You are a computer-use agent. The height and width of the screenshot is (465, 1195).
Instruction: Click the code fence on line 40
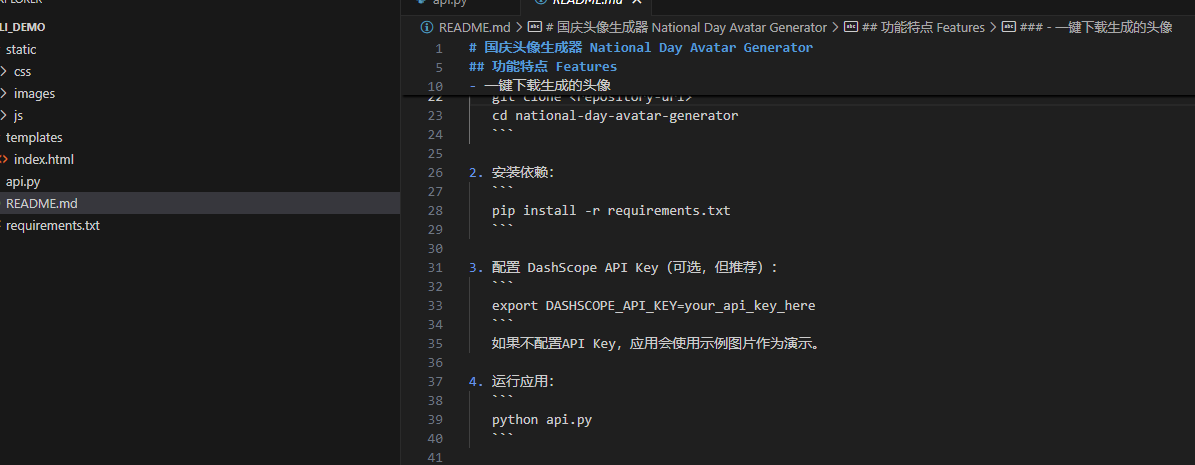(502, 437)
